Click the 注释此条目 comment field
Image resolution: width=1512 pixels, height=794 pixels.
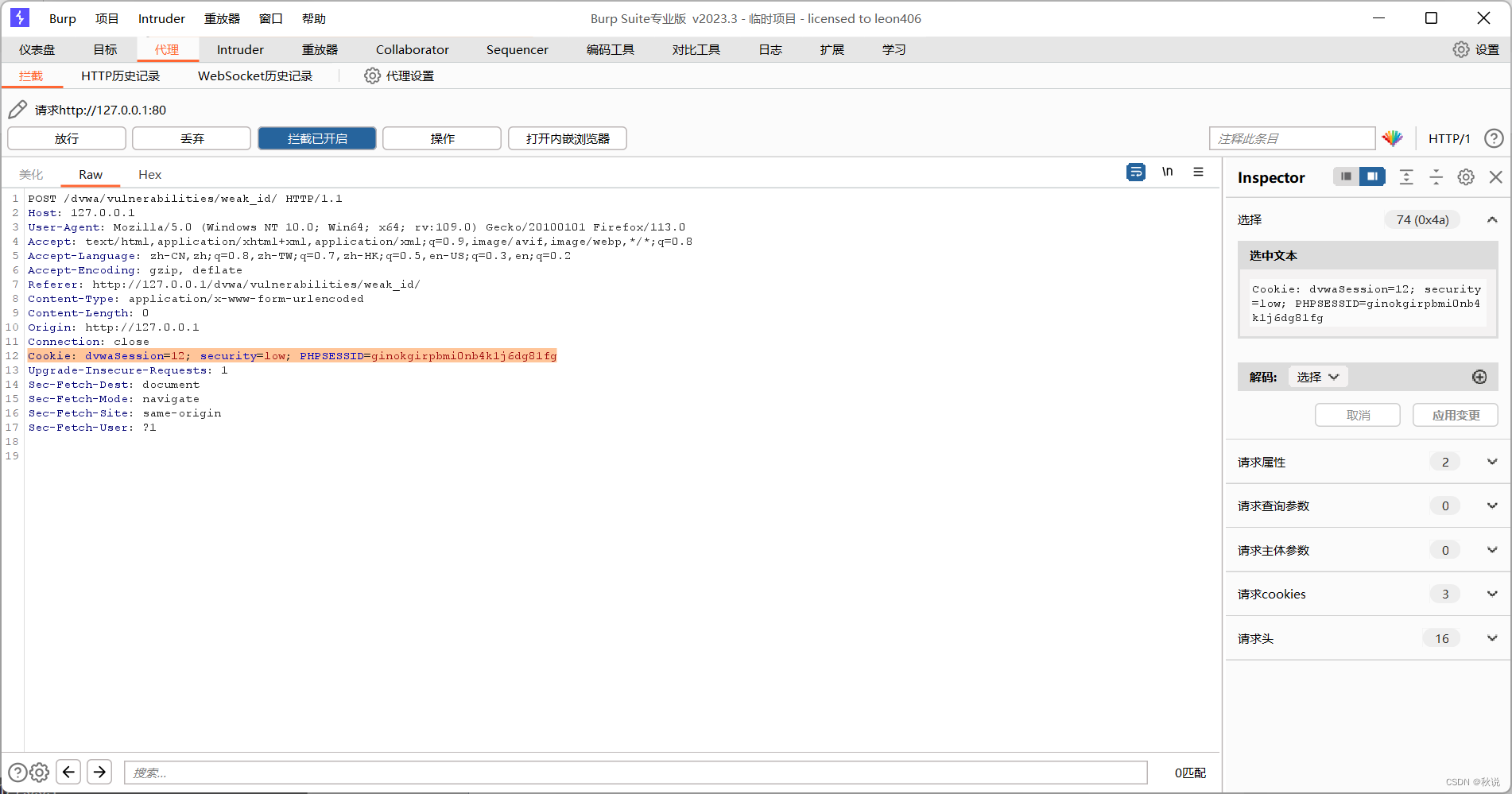pyautogui.click(x=1293, y=138)
